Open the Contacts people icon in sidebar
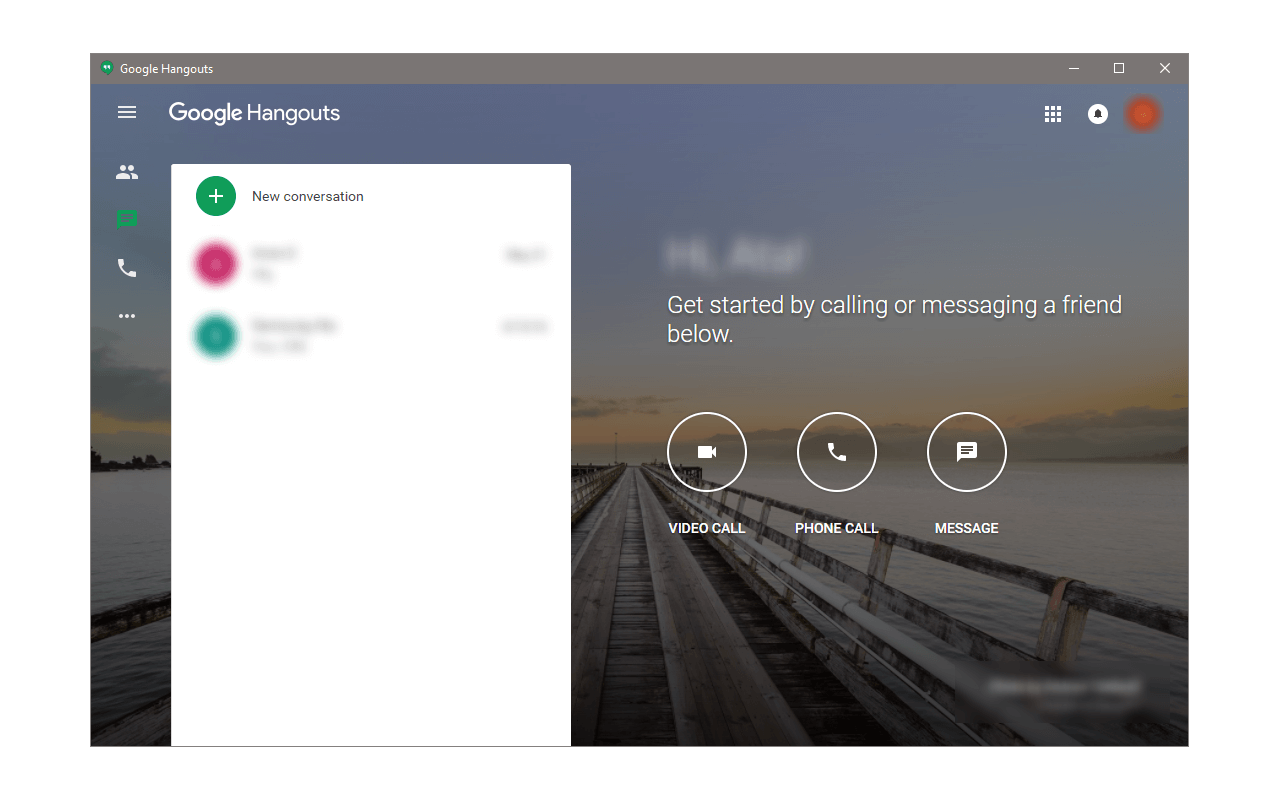The image size is (1280, 800). (x=127, y=172)
